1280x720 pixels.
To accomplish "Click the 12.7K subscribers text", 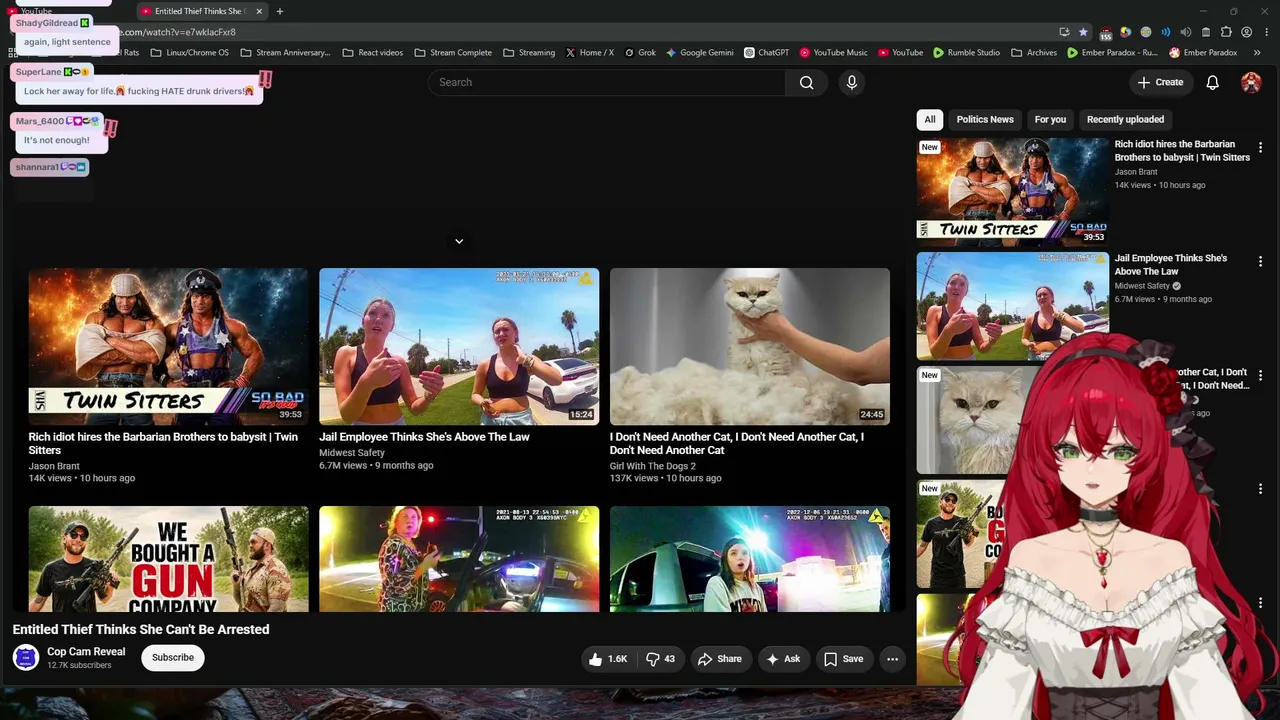I will click(x=79, y=665).
